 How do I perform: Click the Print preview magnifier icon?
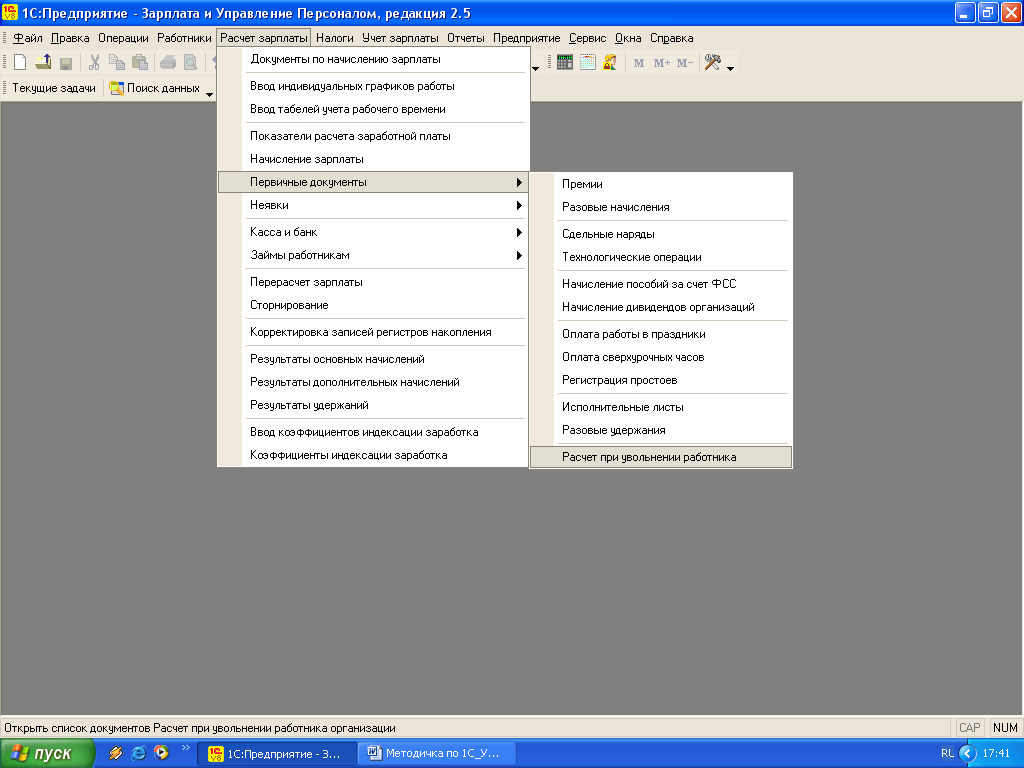coord(190,63)
